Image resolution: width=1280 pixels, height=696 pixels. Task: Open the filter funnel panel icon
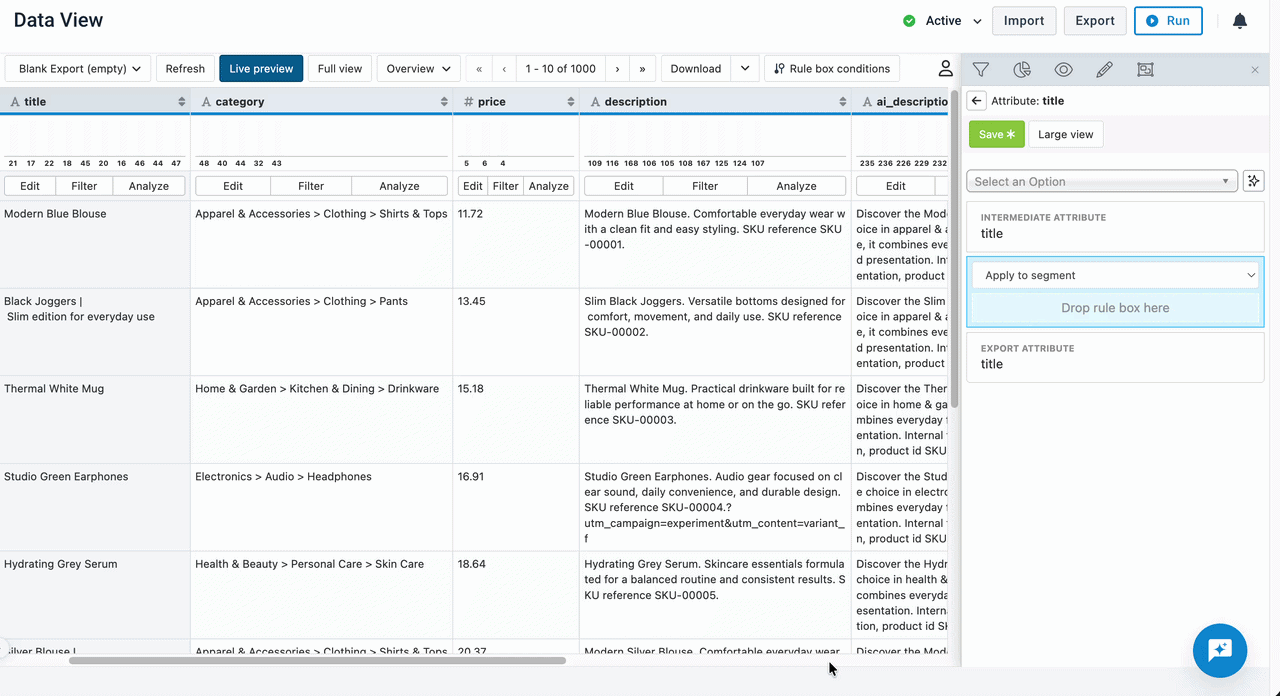click(981, 70)
